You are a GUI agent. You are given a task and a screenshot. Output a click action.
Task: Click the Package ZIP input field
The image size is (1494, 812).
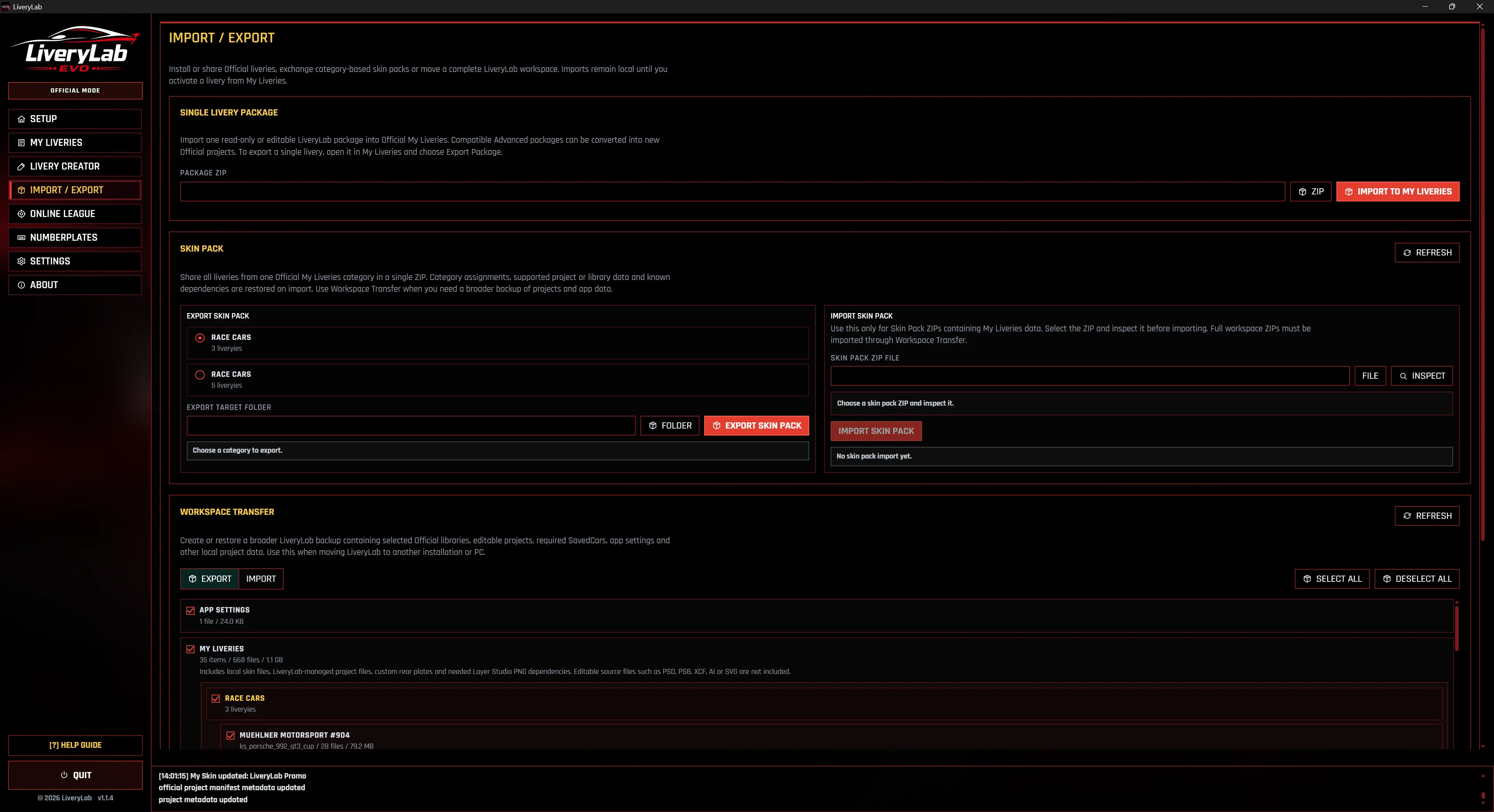(733, 191)
